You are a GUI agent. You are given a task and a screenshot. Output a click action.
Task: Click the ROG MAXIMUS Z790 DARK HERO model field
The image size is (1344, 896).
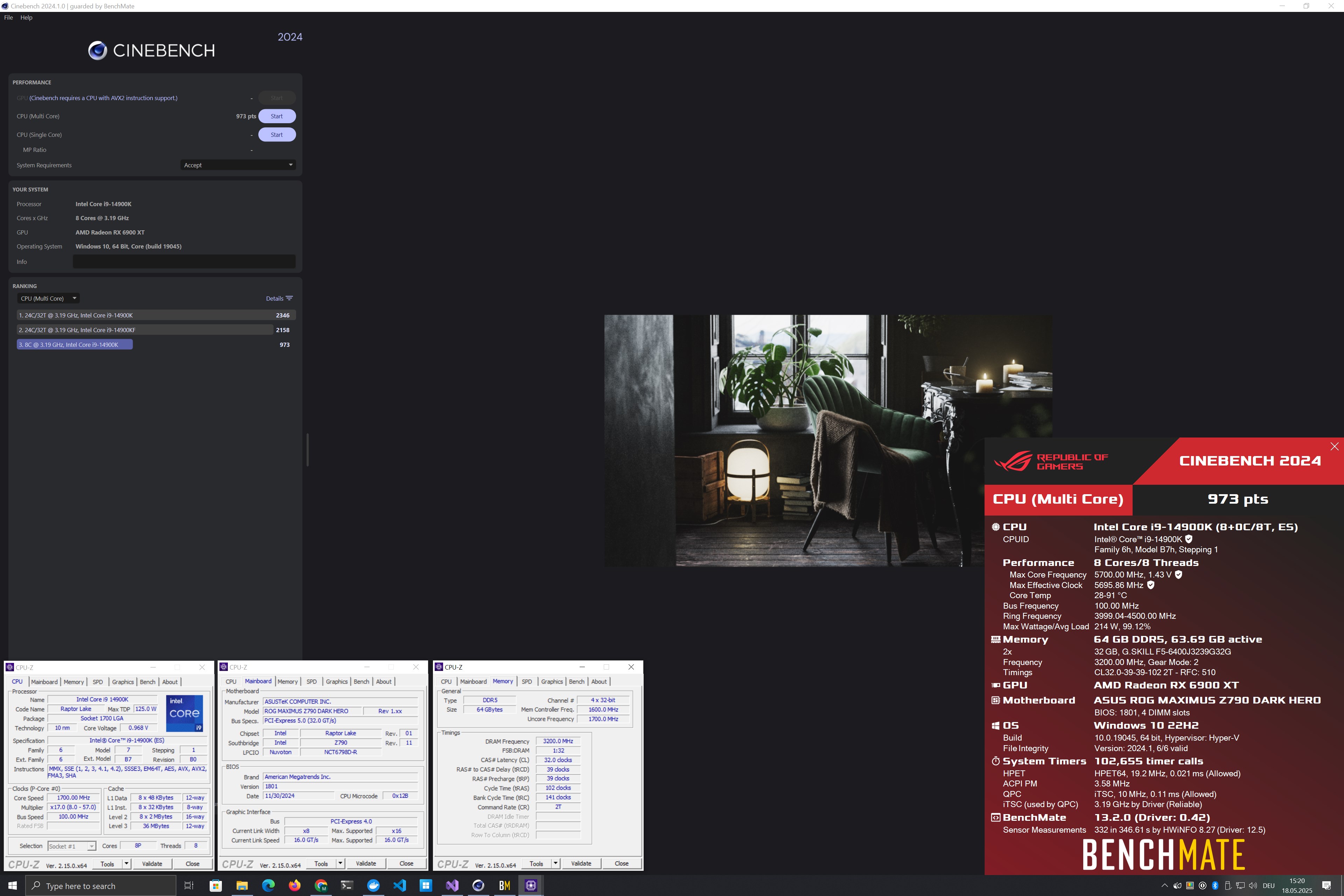313,712
